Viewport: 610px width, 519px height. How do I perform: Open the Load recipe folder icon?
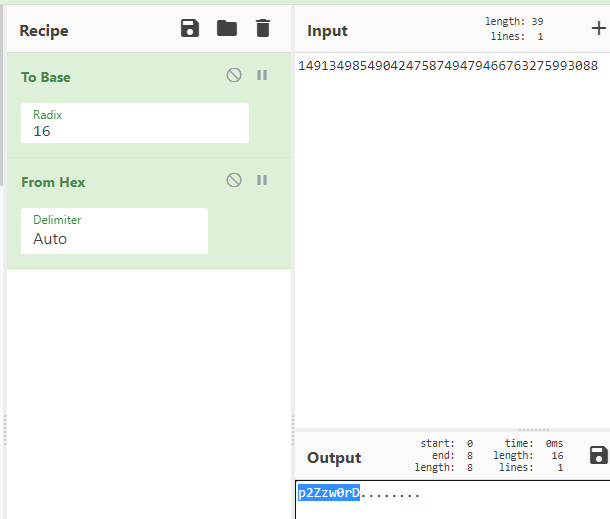(x=227, y=29)
